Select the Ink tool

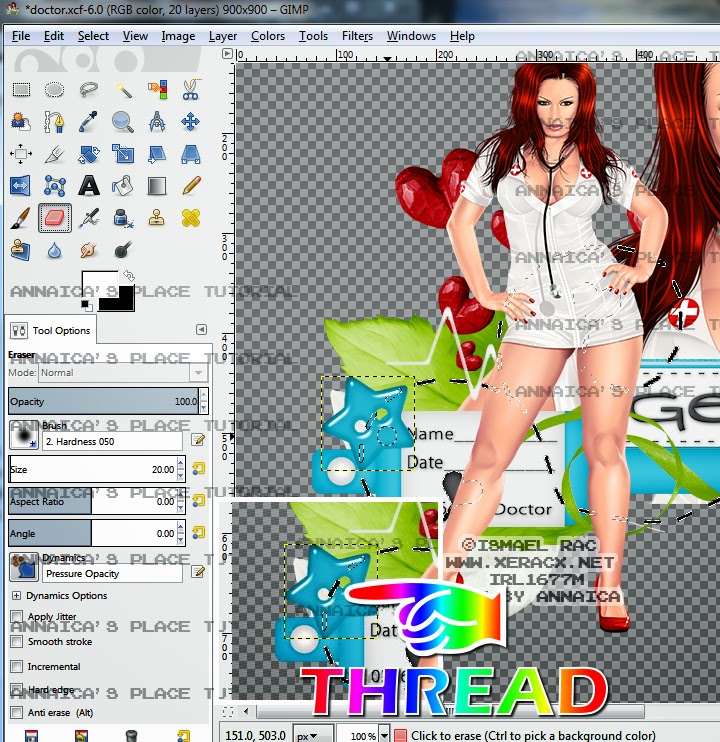123,218
